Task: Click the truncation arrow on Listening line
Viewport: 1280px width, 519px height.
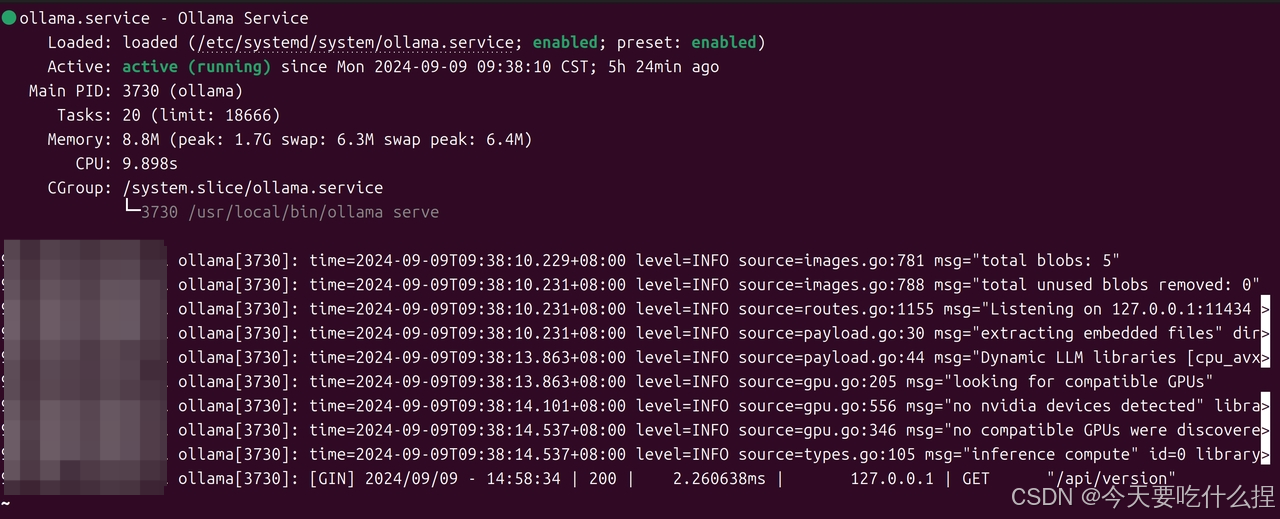Action: tap(1265, 309)
